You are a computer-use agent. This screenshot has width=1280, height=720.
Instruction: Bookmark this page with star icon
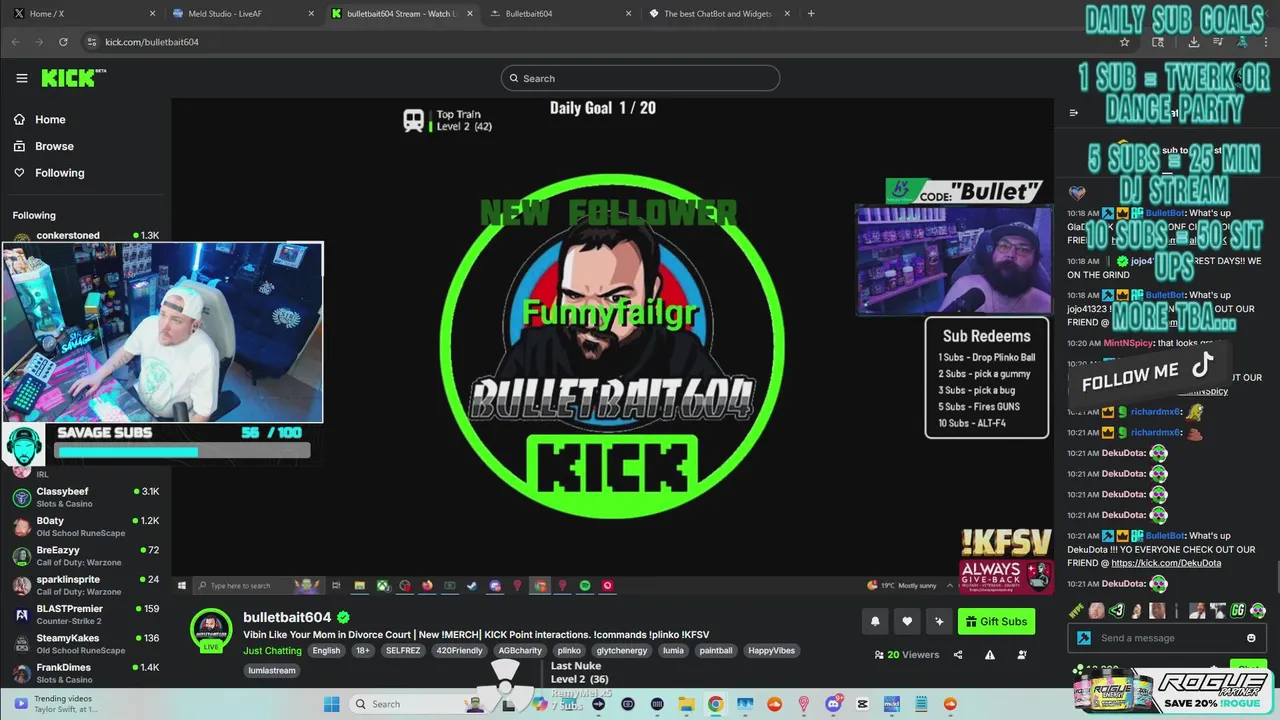pos(1124,42)
